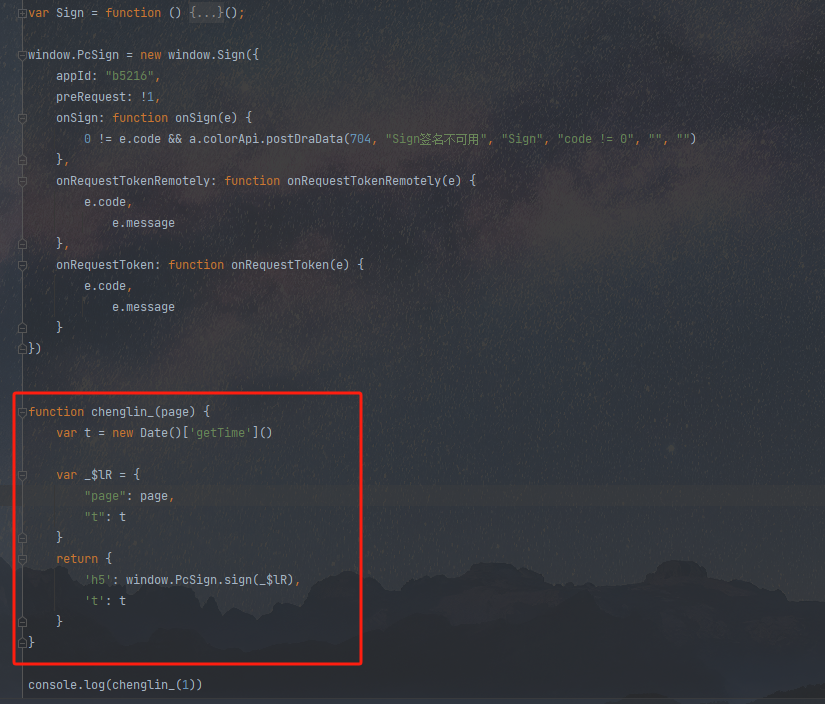Click window.Sign constructor call
Screen dimensions: 825x704
[206, 55]
